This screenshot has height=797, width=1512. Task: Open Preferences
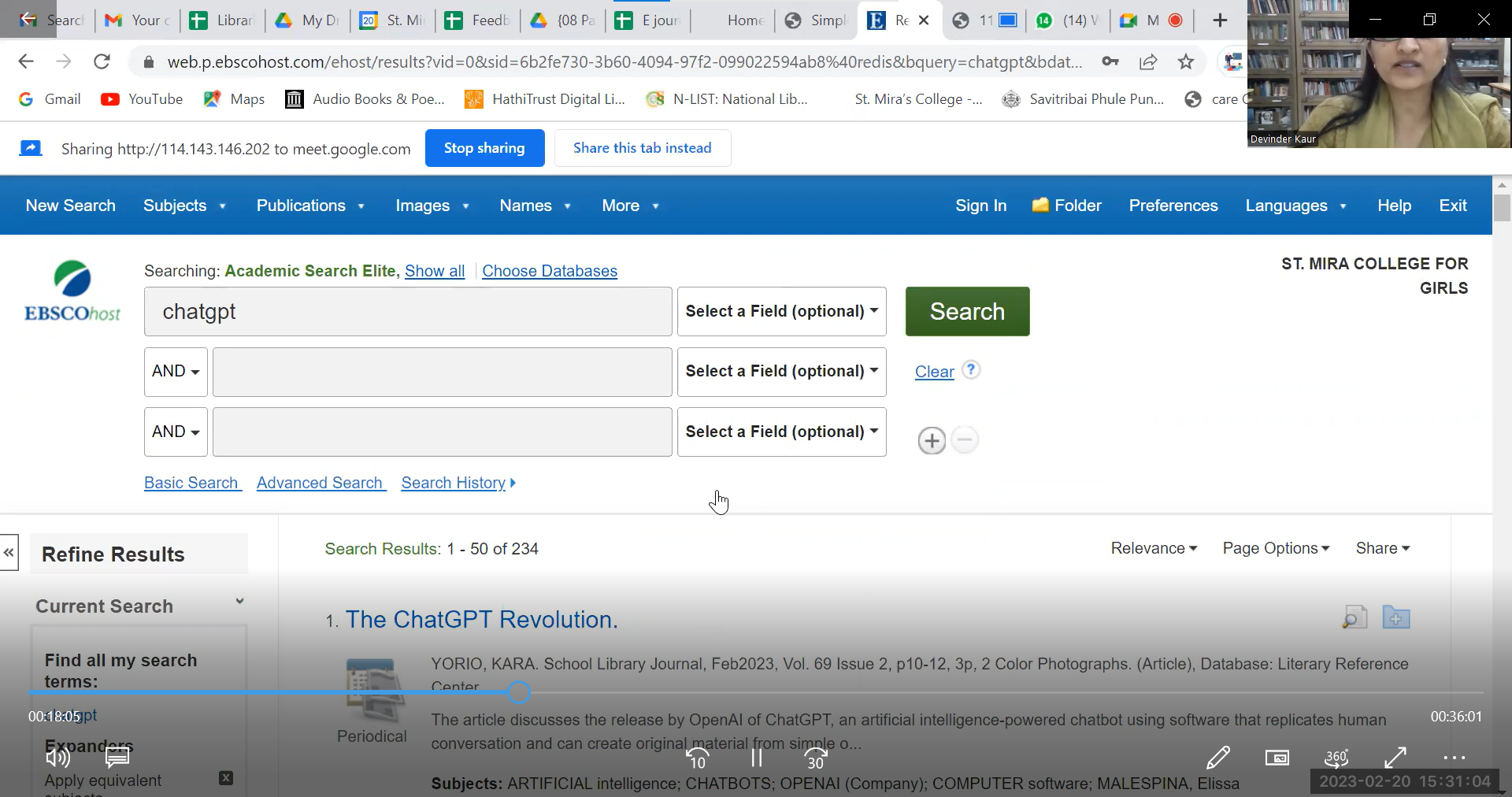tap(1173, 206)
